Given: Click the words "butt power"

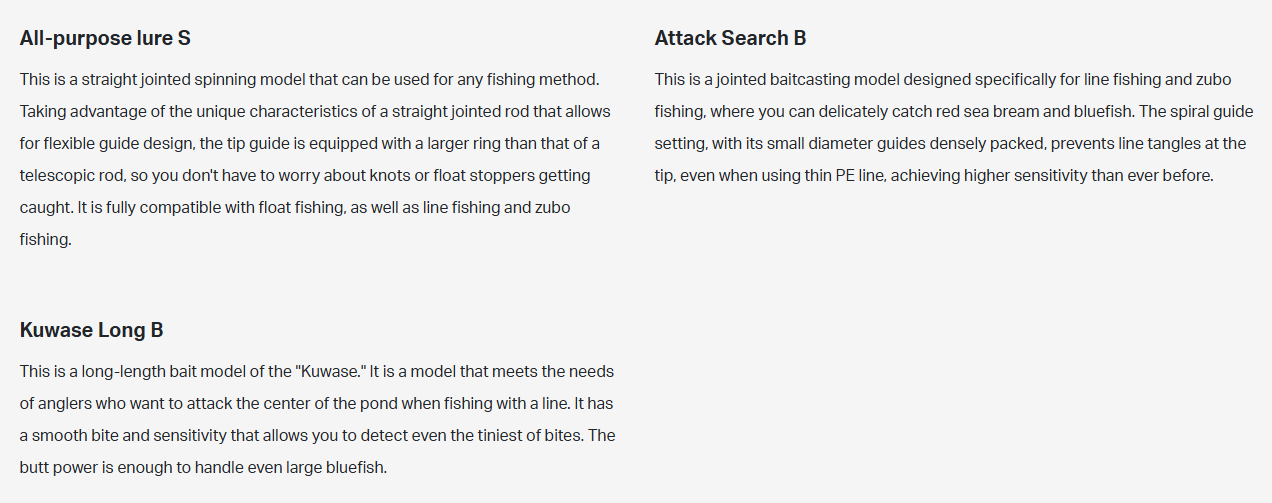Looking at the screenshot, I should (x=88, y=468).
